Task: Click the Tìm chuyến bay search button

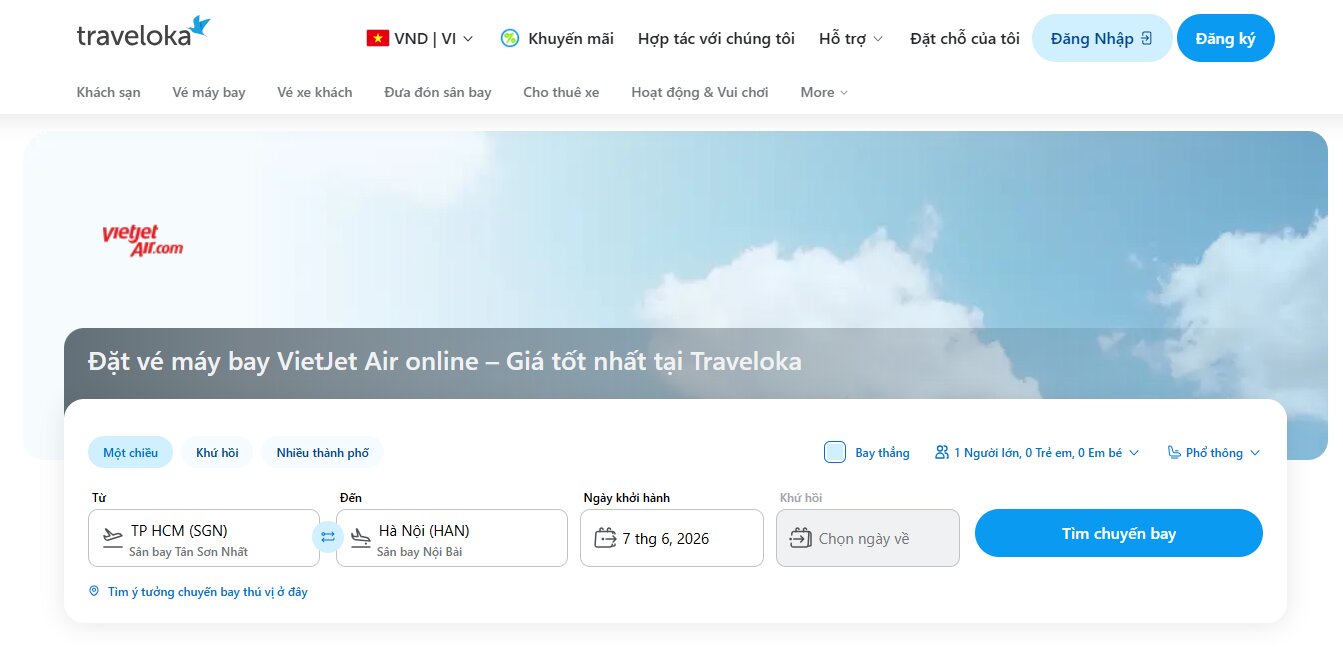Action: [1119, 533]
